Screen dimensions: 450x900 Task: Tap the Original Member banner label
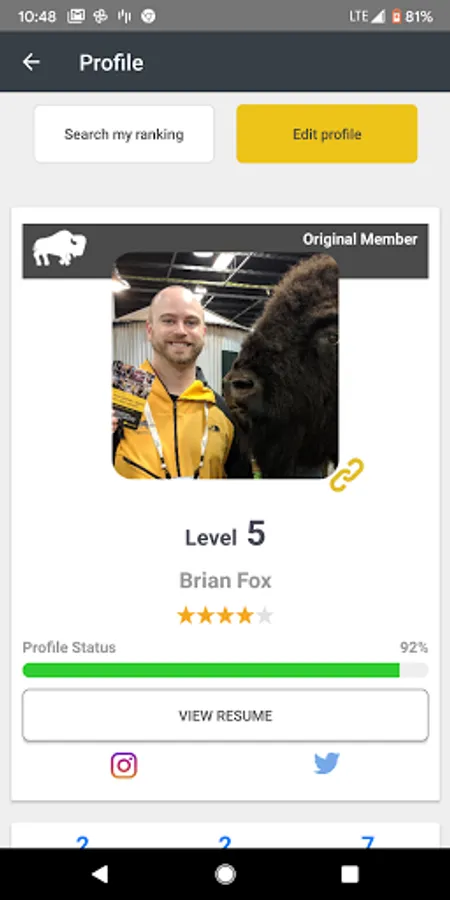360,239
